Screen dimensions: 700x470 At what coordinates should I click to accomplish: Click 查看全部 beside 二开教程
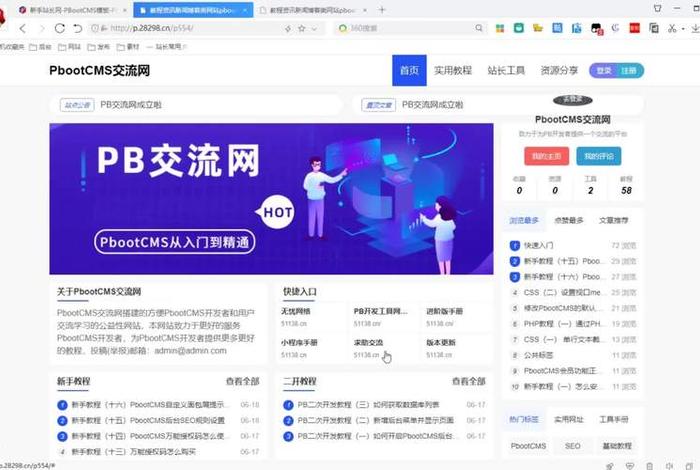click(x=468, y=382)
